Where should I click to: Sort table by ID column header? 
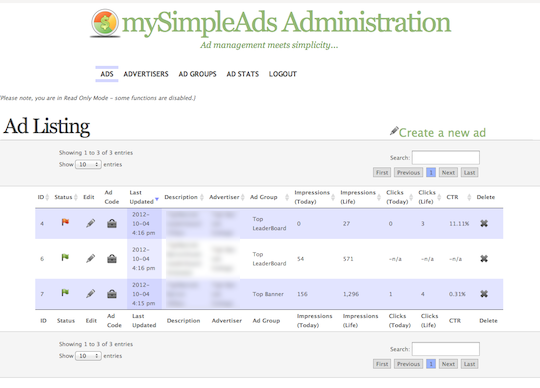[43, 197]
